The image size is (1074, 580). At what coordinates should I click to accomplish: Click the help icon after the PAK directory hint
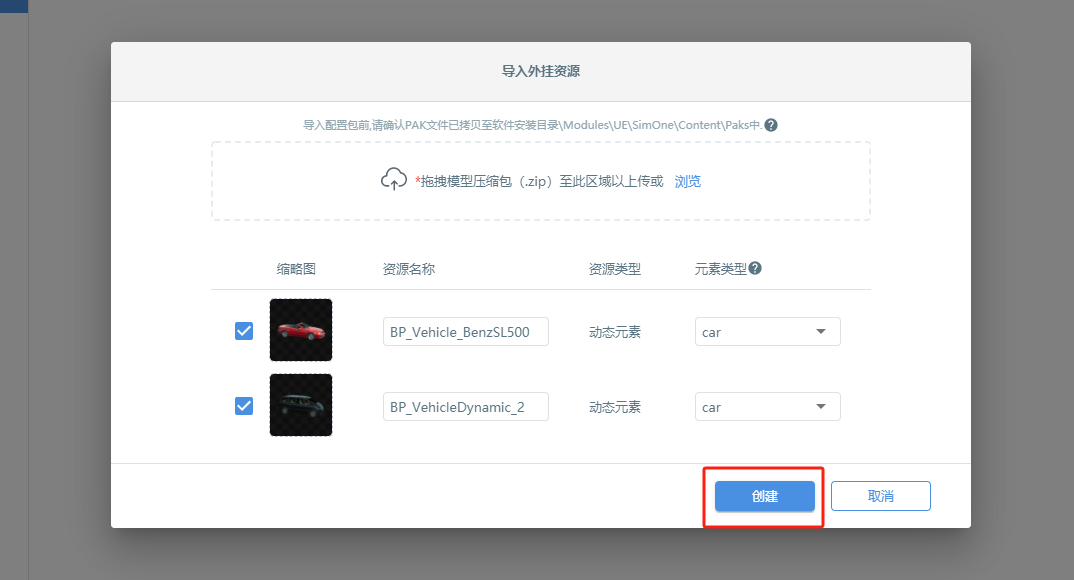click(x=771, y=125)
